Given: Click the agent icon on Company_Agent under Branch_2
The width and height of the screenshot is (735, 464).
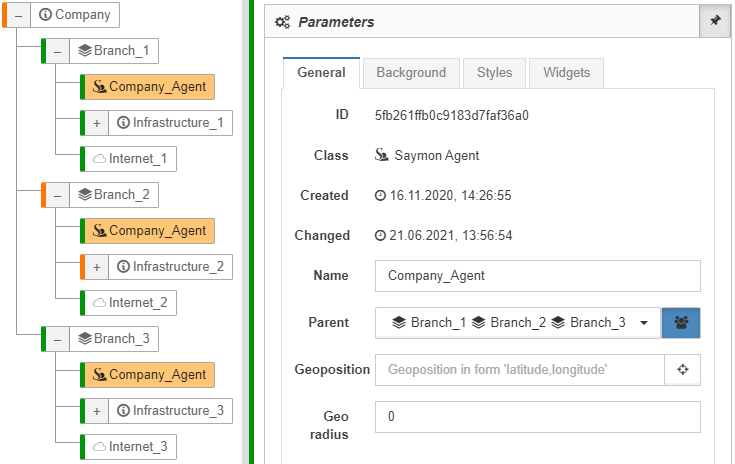Looking at the screenshot, I should (99, 231).
